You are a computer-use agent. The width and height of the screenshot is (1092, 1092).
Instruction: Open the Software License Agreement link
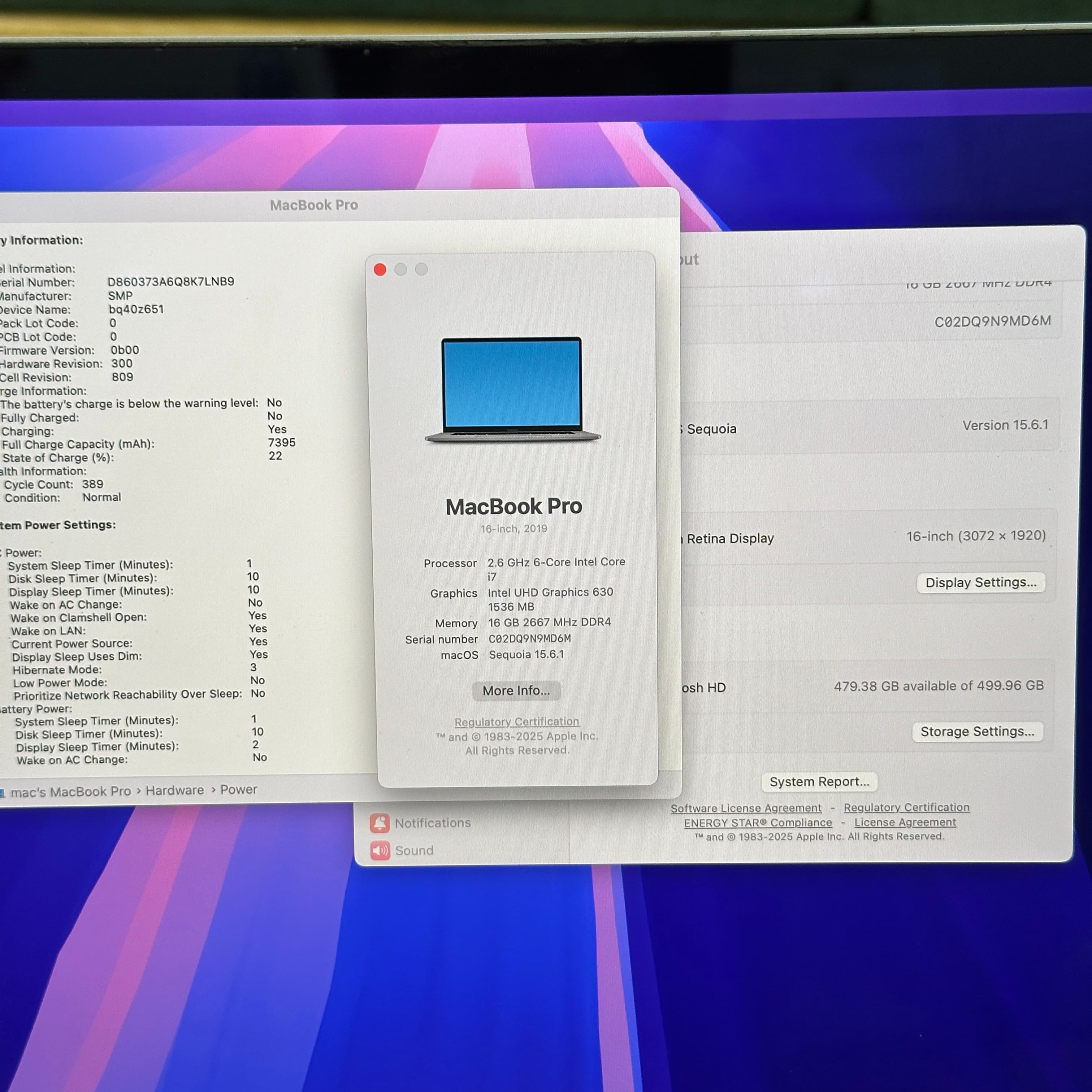pos(746,808)
